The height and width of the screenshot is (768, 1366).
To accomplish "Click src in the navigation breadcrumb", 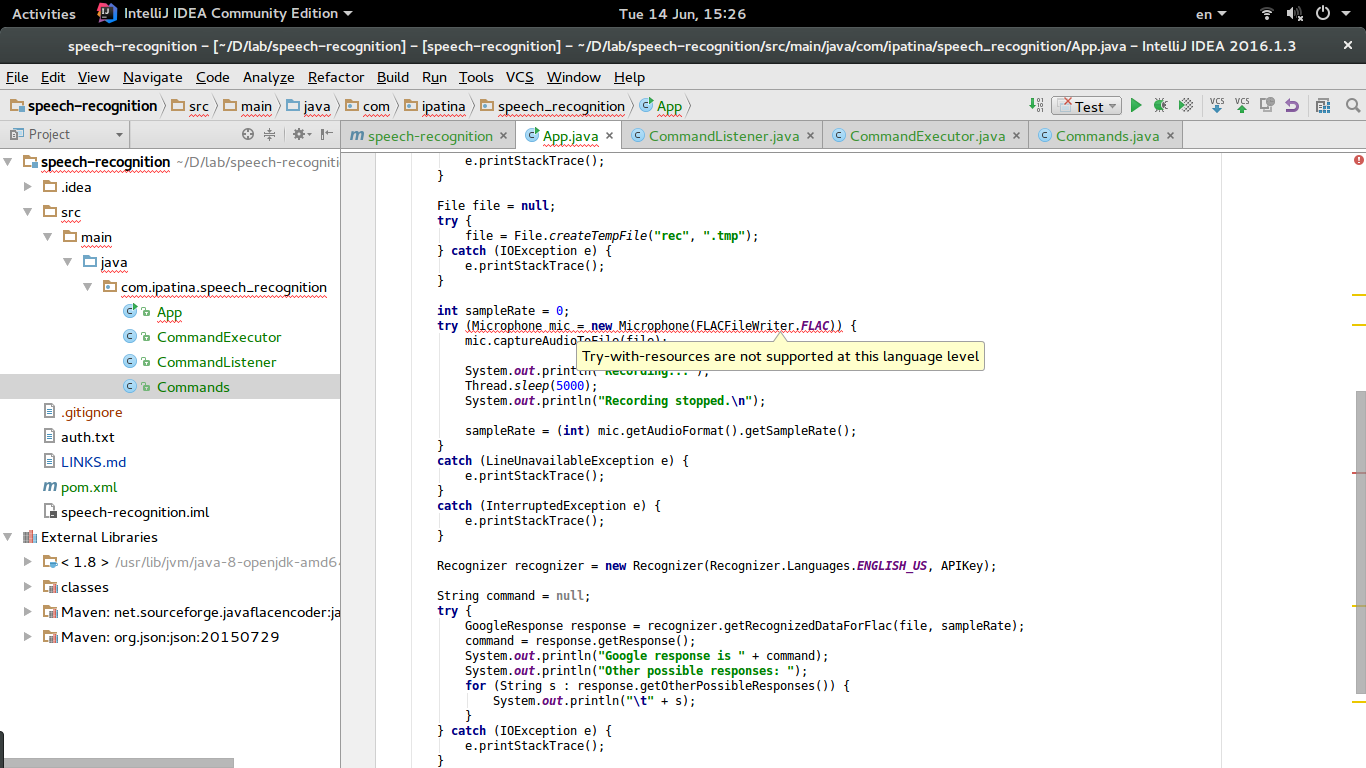I will (190, 106).
